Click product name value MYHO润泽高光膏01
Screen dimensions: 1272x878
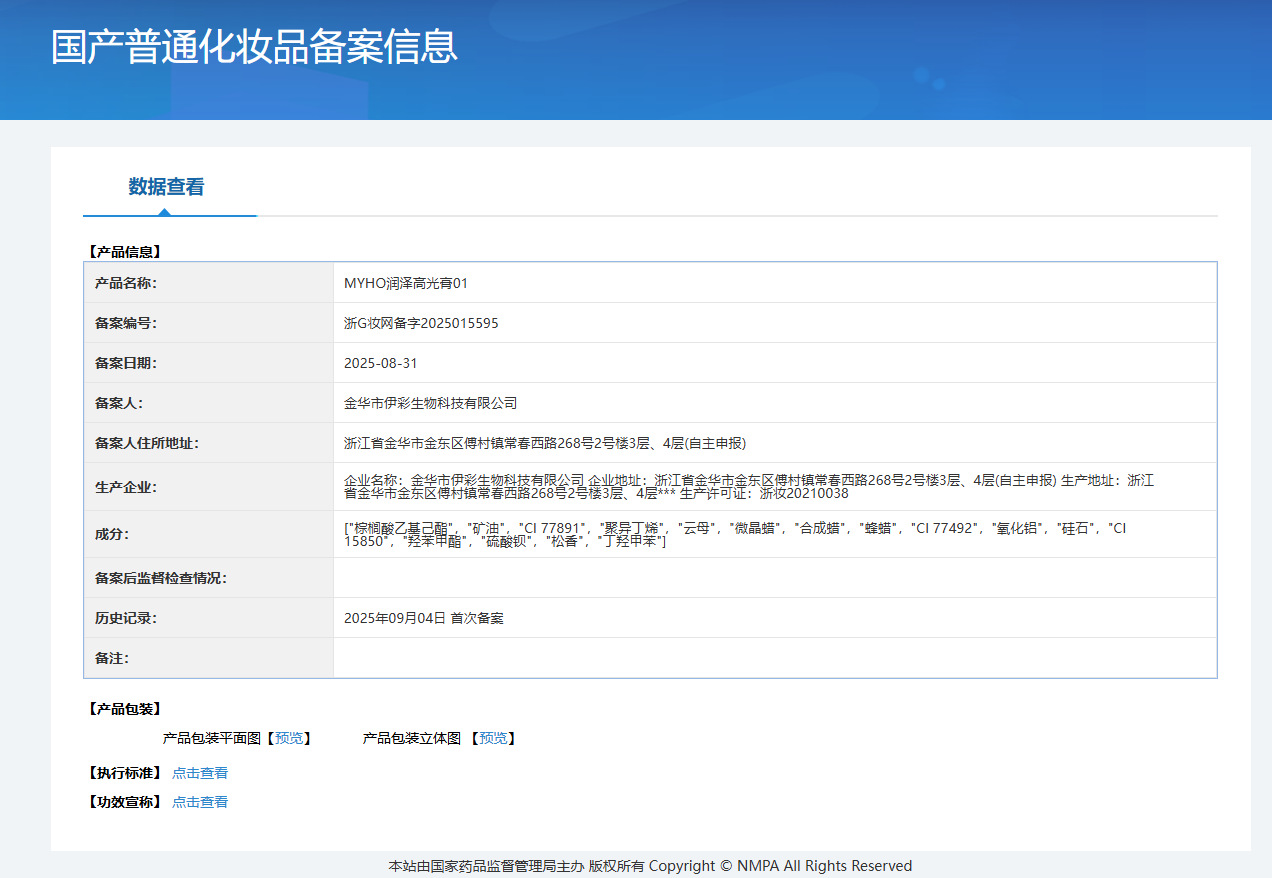[406, 283]
